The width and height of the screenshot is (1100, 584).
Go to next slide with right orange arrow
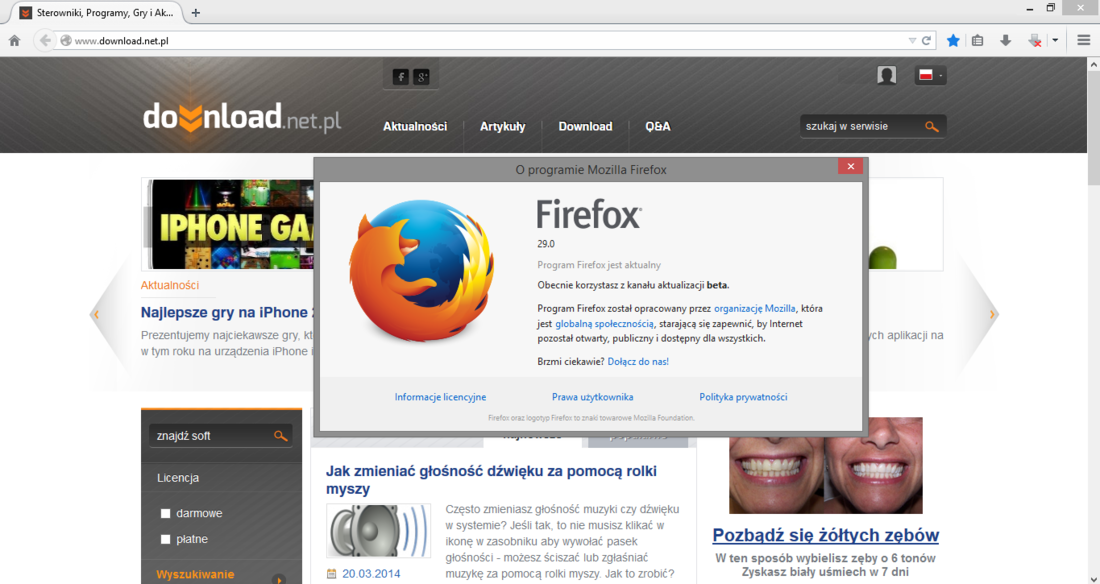pos(992,314)
